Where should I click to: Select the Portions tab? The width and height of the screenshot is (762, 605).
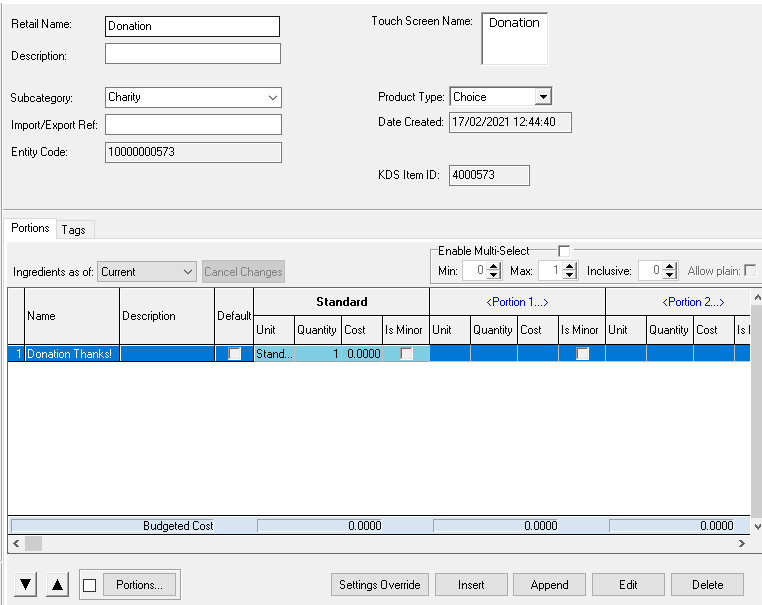coord(30,228)
